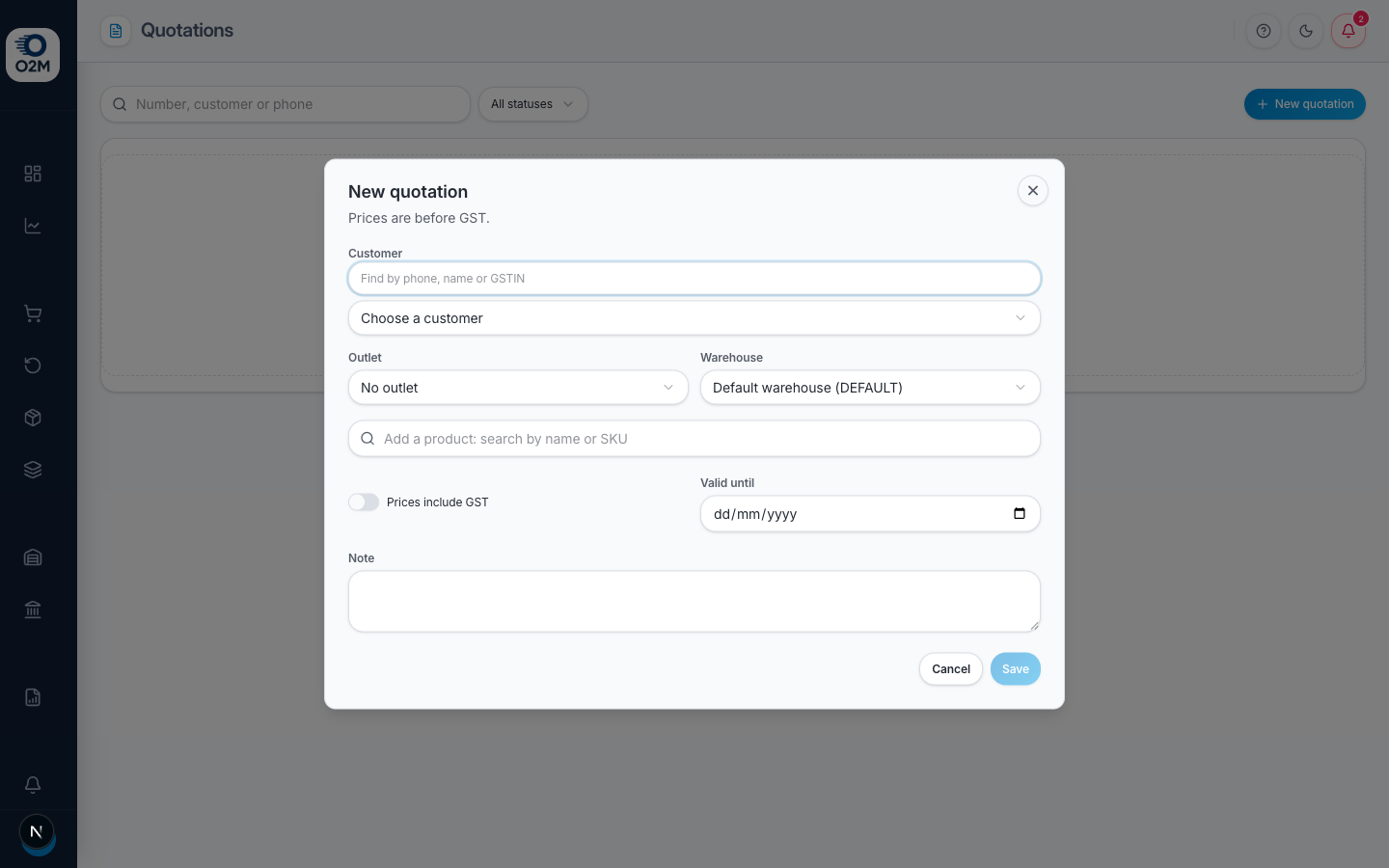The height and width of the screenshot is (868, 1389).
Task: Click the Cancel button
Action: point(951,669)
